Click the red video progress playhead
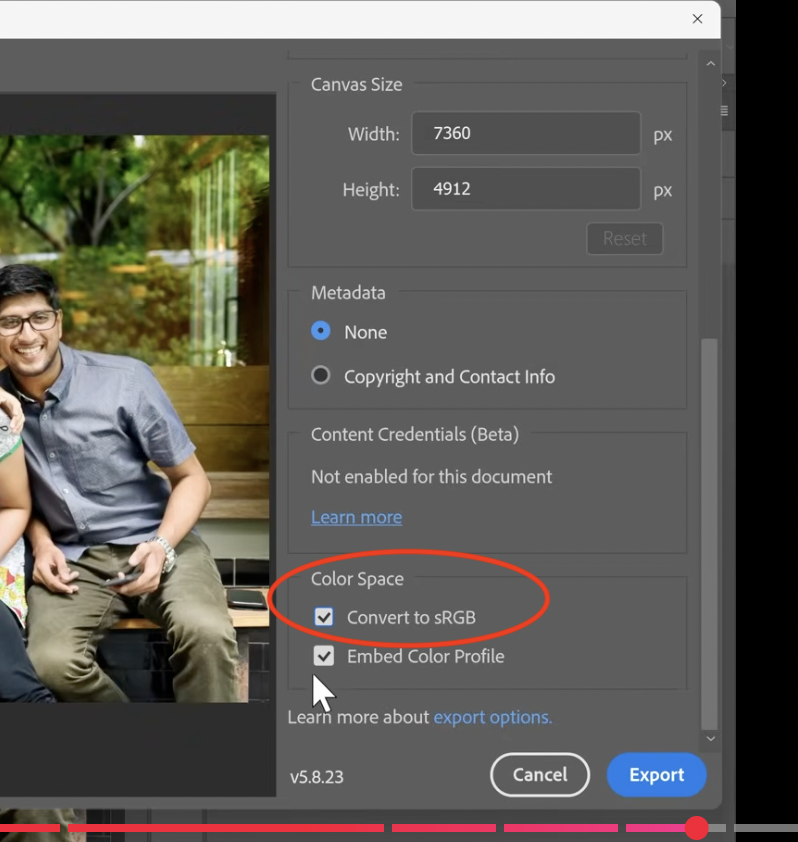Viewport: 798px width, 842px height. coord(697,828)
